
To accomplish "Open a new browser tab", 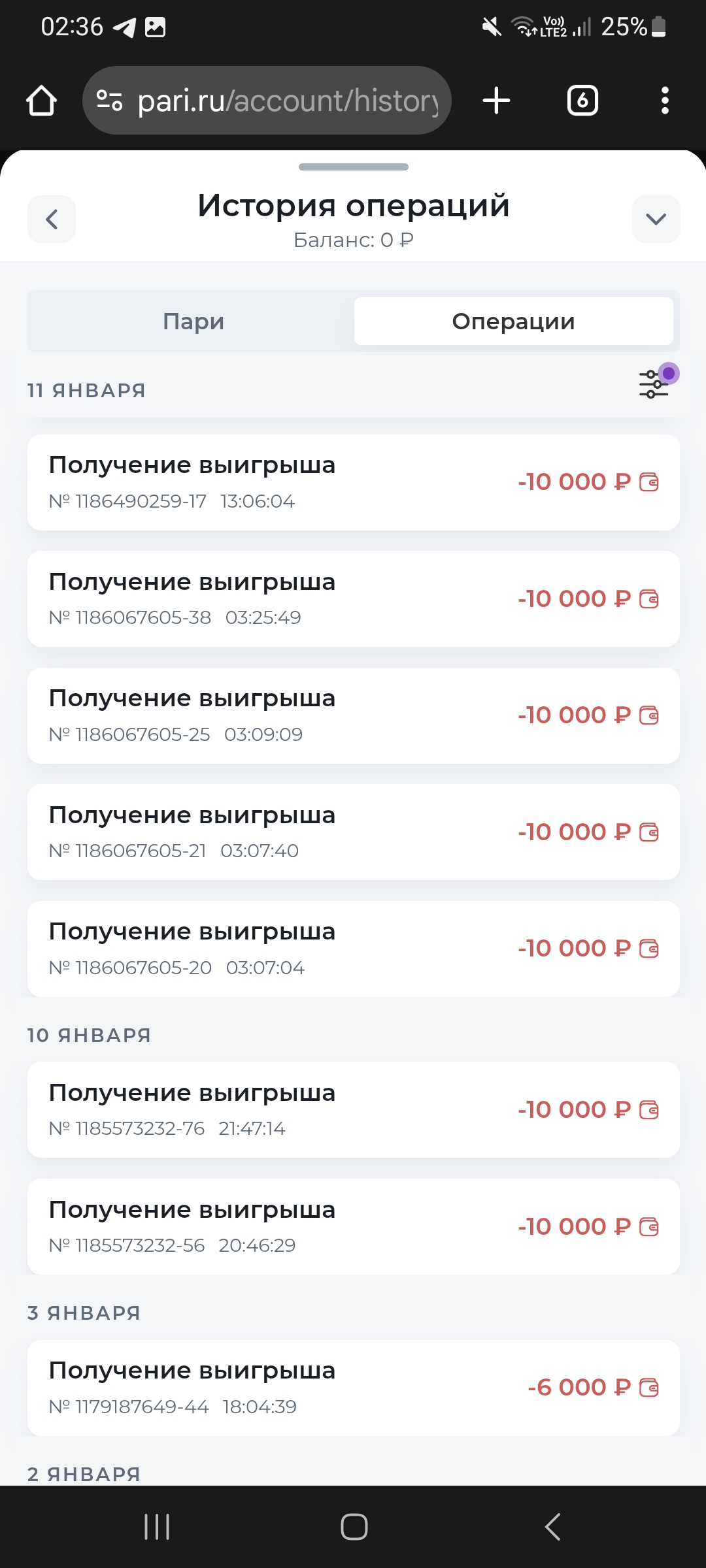I will click(x=496, y=101).
